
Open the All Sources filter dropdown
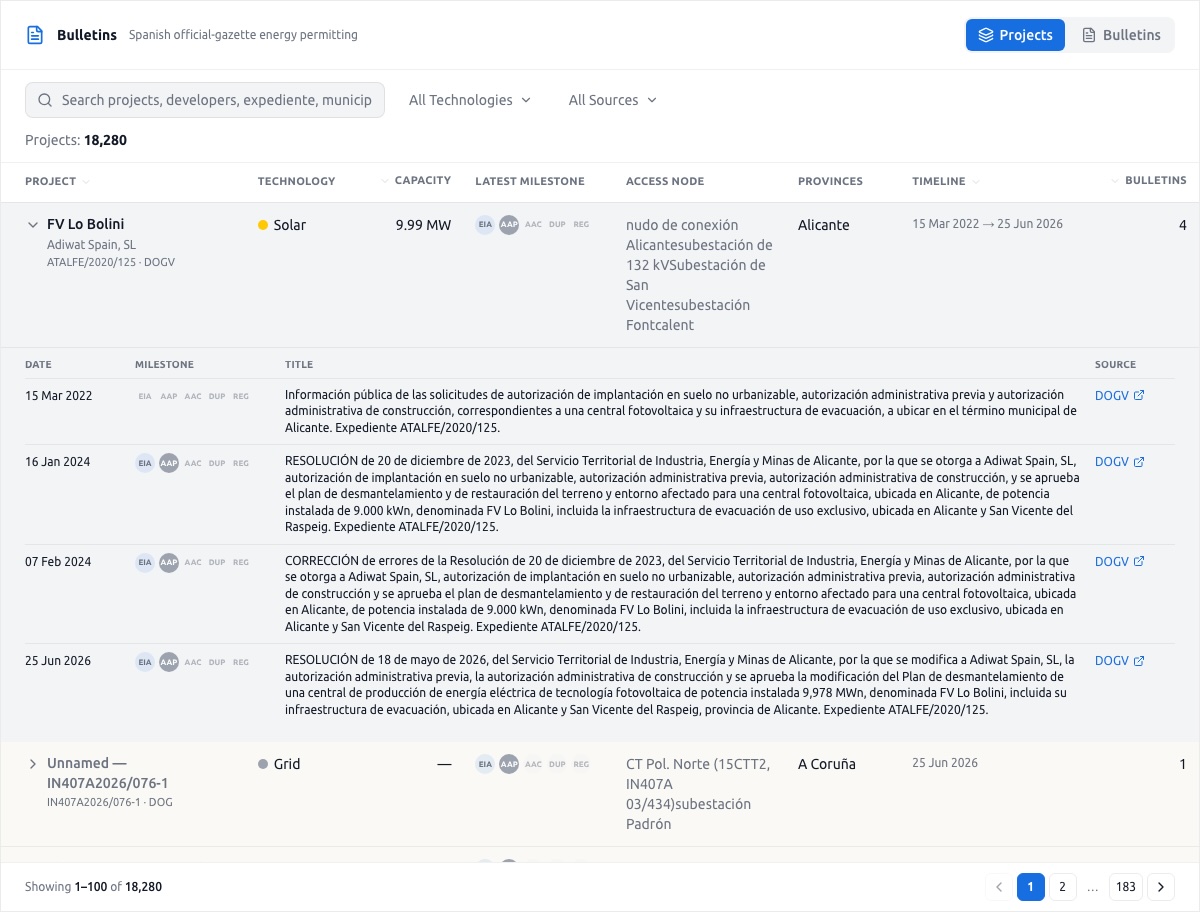[x=613, y=100]
